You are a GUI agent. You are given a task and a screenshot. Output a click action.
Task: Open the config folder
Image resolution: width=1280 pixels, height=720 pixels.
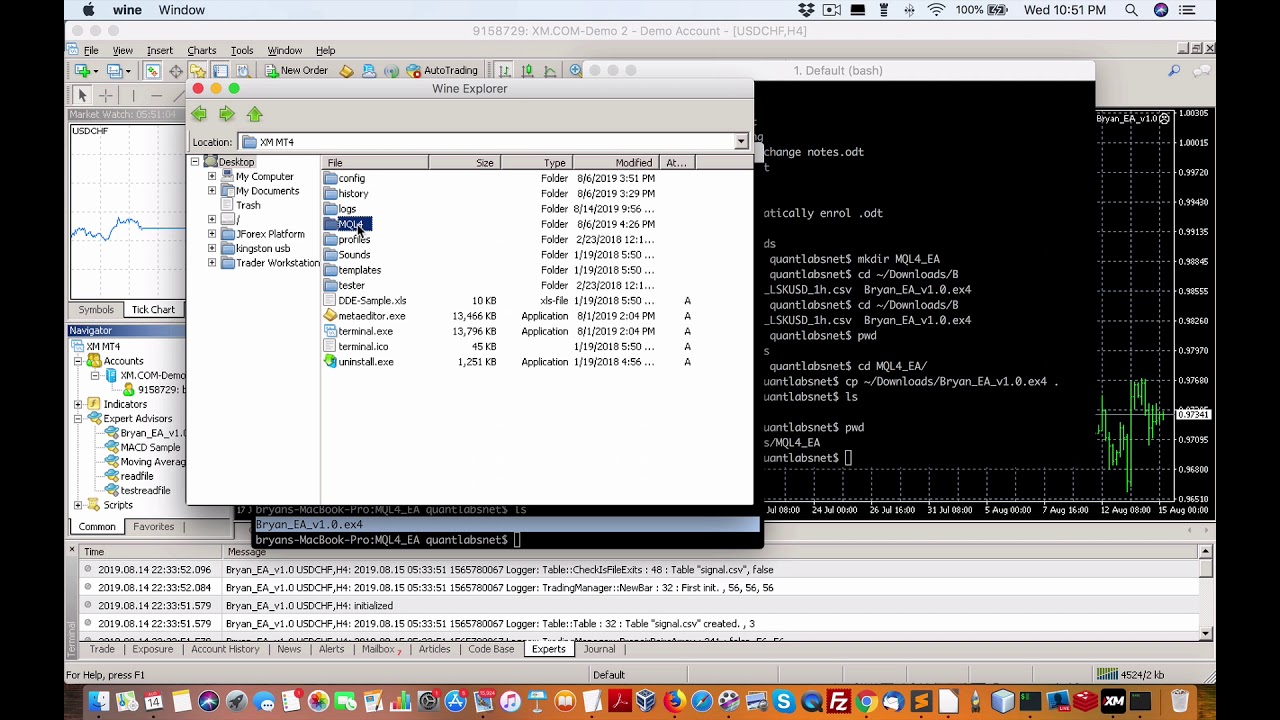click(344, 178)
